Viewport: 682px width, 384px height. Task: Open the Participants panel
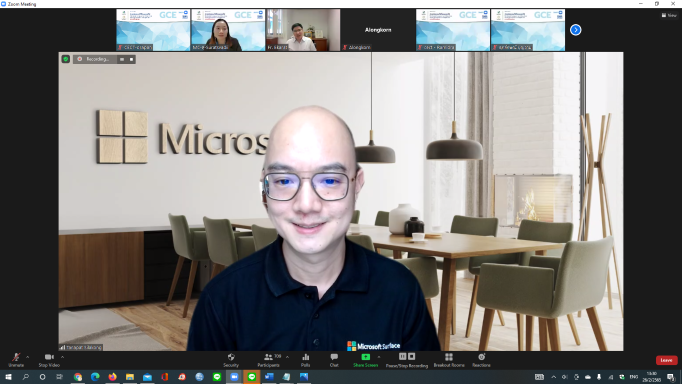268,360
